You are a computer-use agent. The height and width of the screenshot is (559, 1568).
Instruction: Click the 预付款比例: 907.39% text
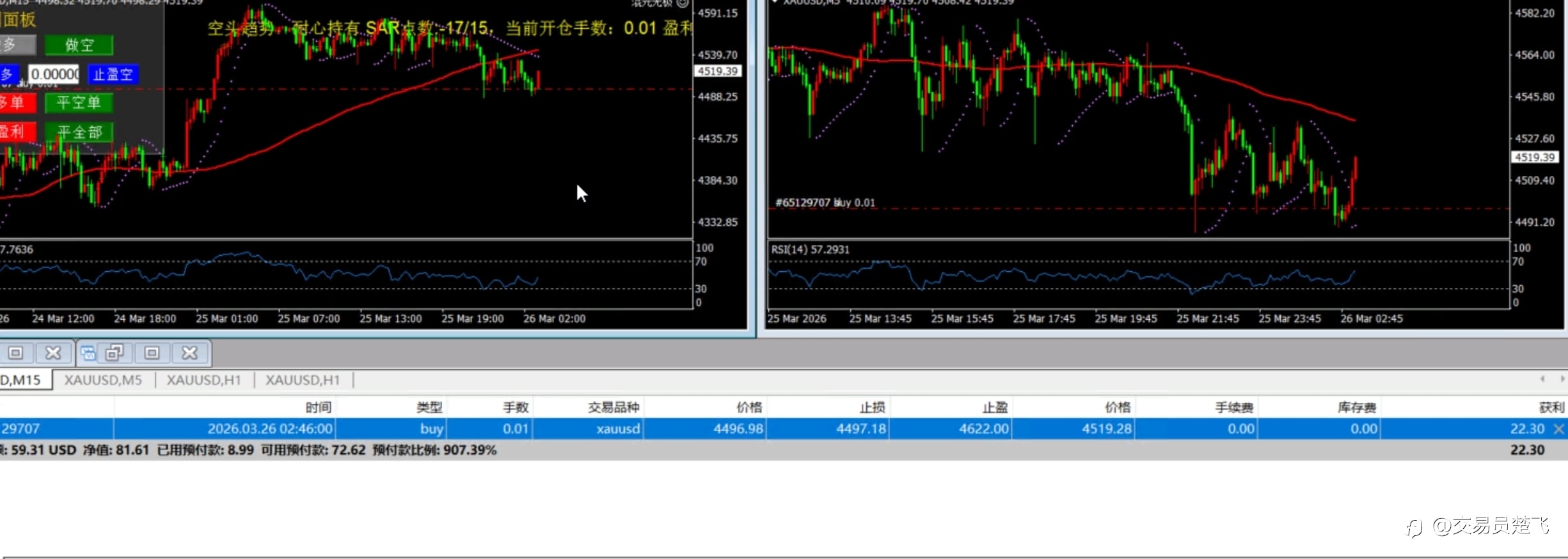[434, 450]
